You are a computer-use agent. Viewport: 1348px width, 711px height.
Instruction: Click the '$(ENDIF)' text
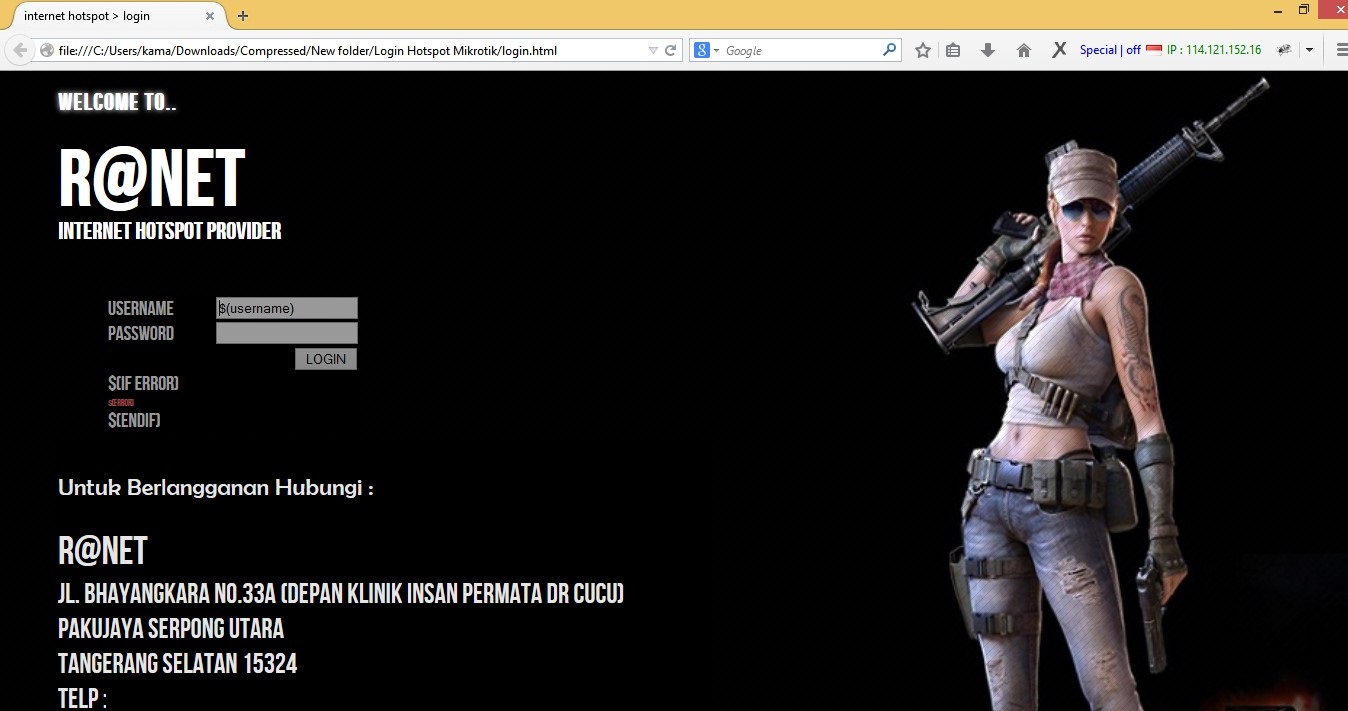click(x=134, y=421)
